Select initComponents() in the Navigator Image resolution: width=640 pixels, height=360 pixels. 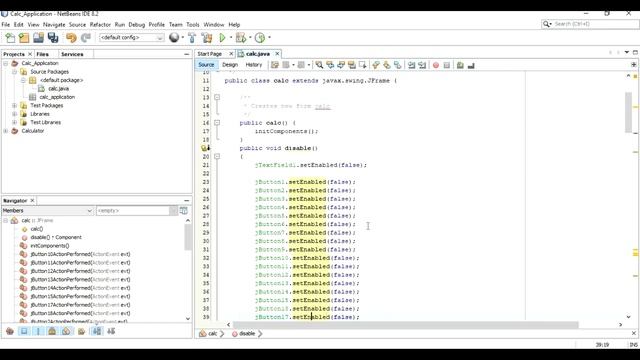tap(50, 246)
